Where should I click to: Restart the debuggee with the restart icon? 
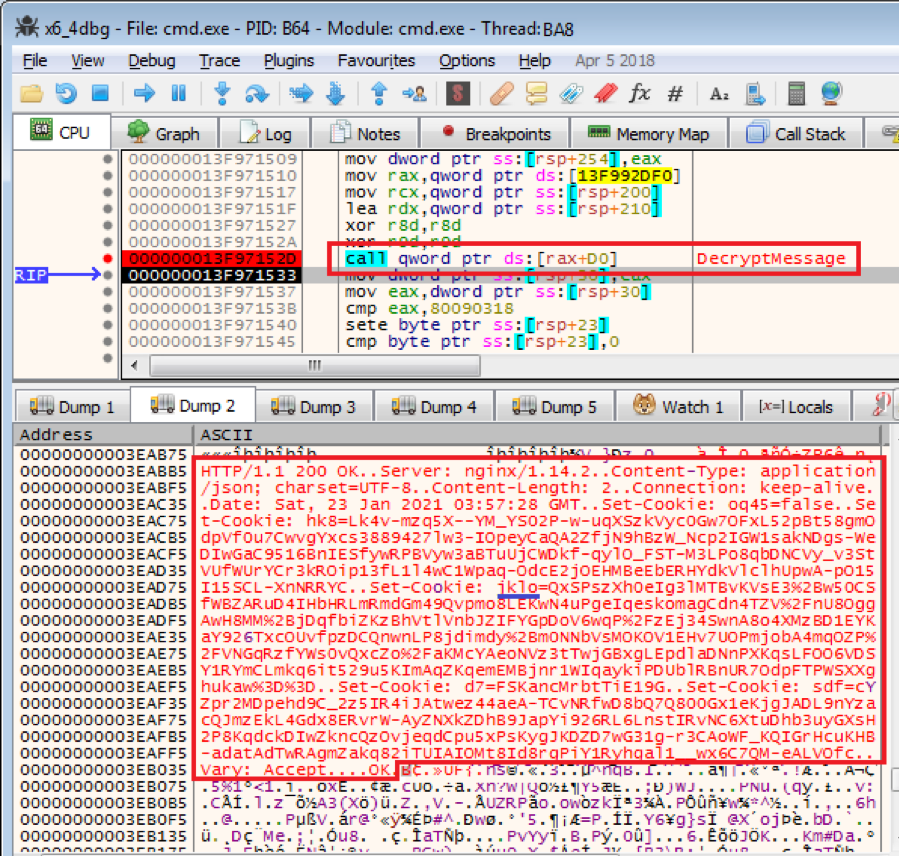(65, 94)
